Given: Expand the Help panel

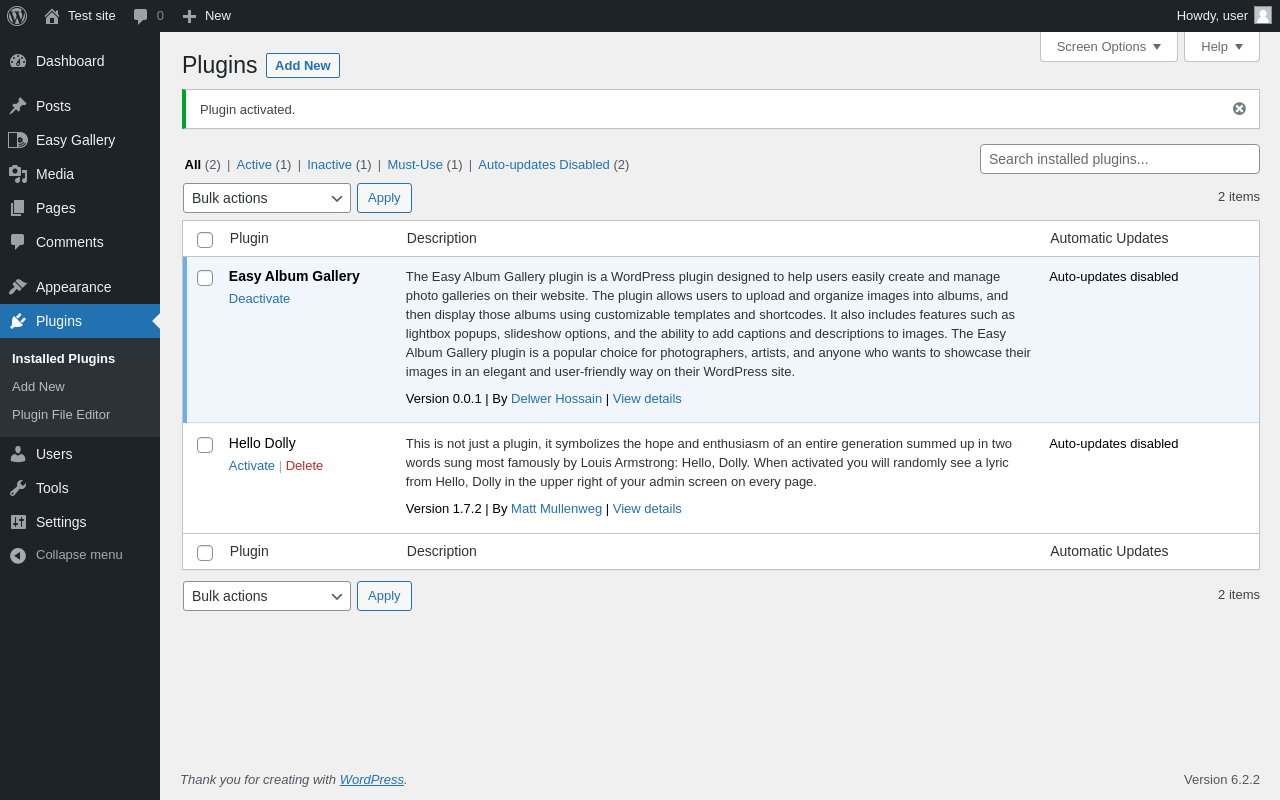Looking at the screenshot, I should click(x=1222, y=46).
